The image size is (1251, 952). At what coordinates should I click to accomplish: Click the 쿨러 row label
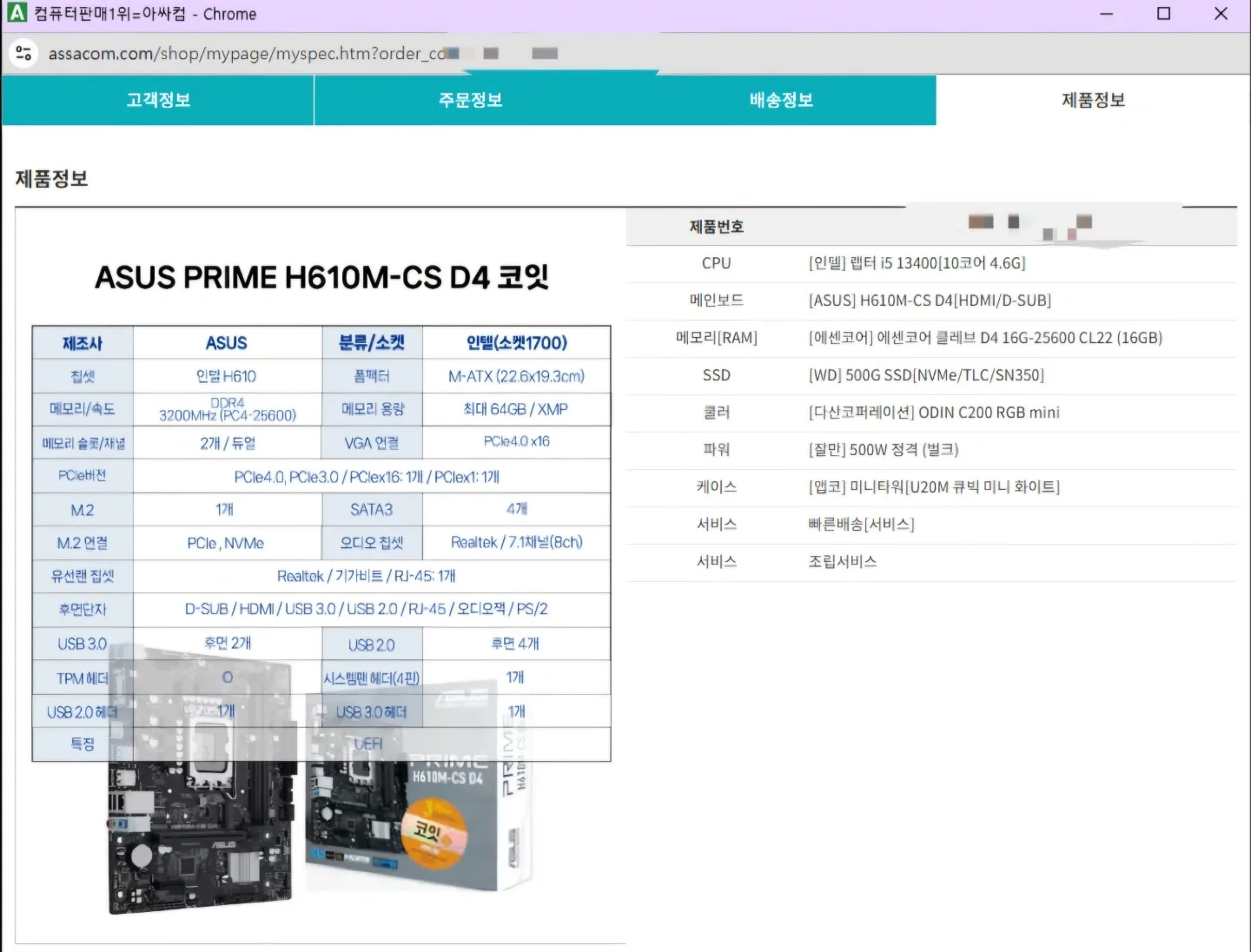pyautogui.click(x=717, y=413)
